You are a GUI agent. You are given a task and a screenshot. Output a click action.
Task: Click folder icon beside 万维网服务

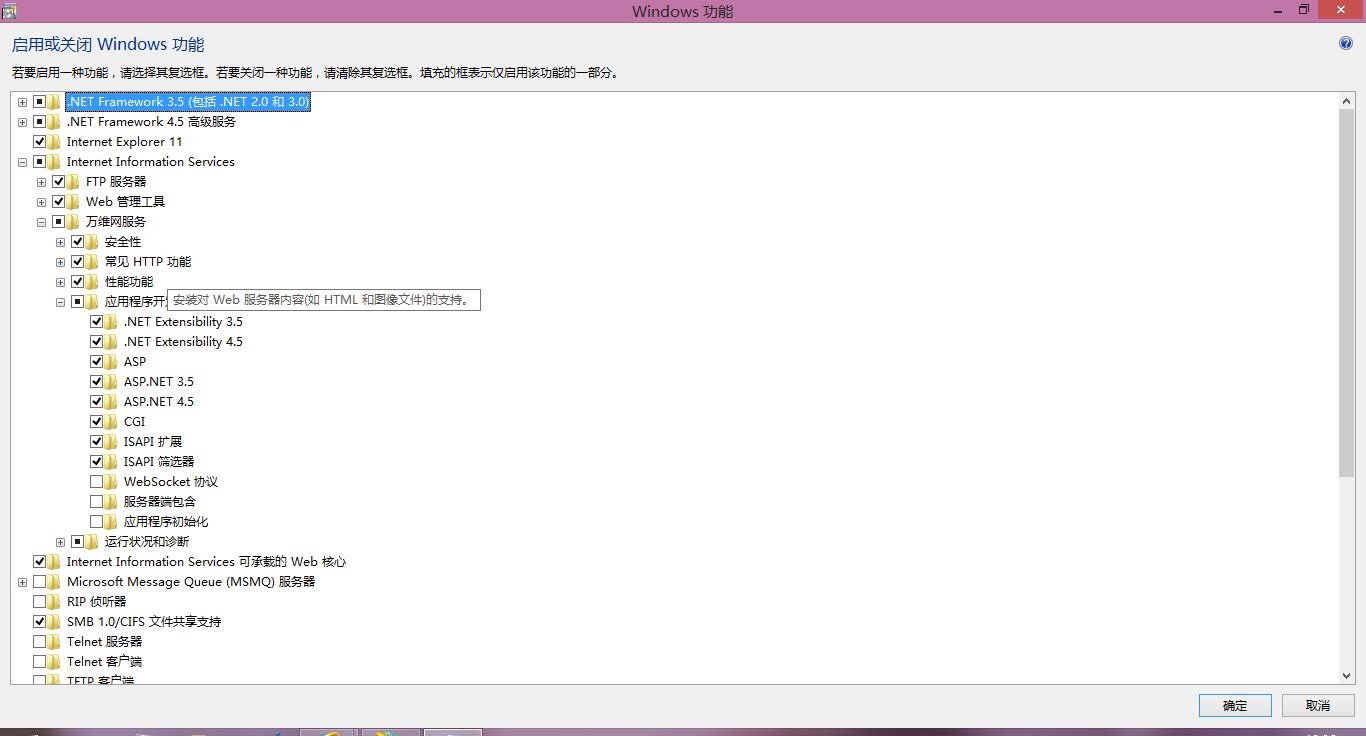pos(73,221)
